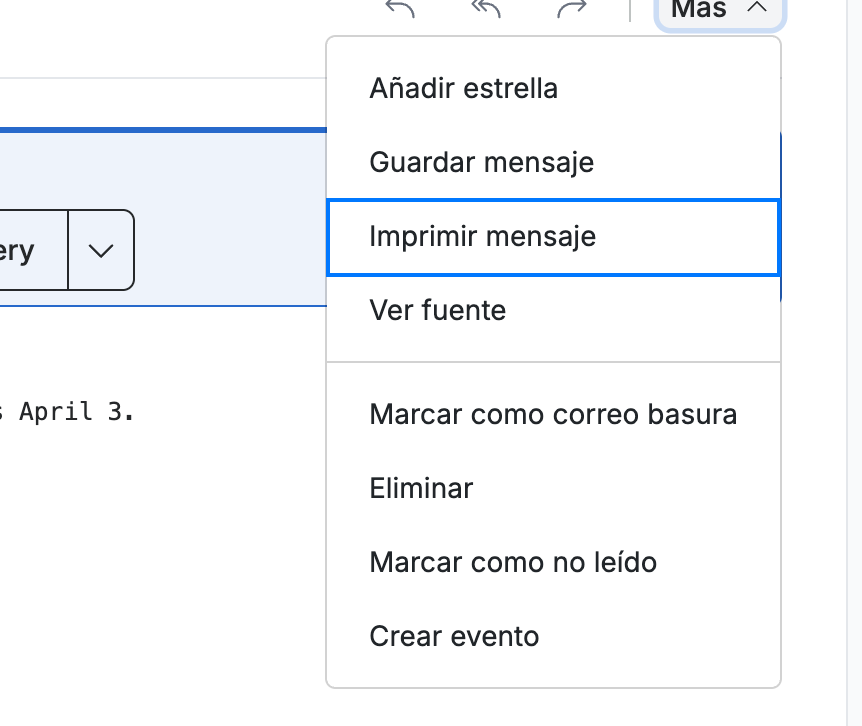This screenshot has width=862, height=726.
Task: Click the Más label text
Action: coord(699,9)
